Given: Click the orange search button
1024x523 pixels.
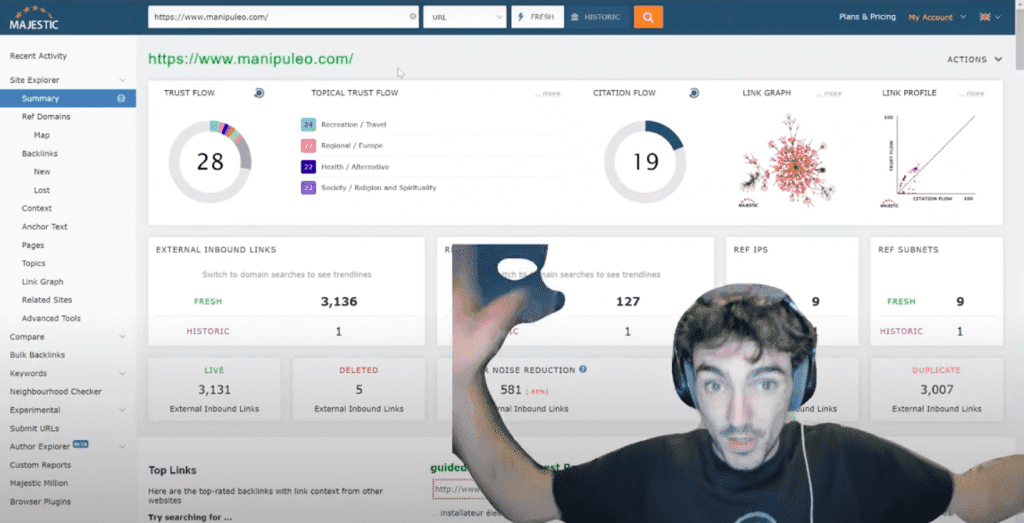Looking at the screenshot, I should tap(648, 17).
